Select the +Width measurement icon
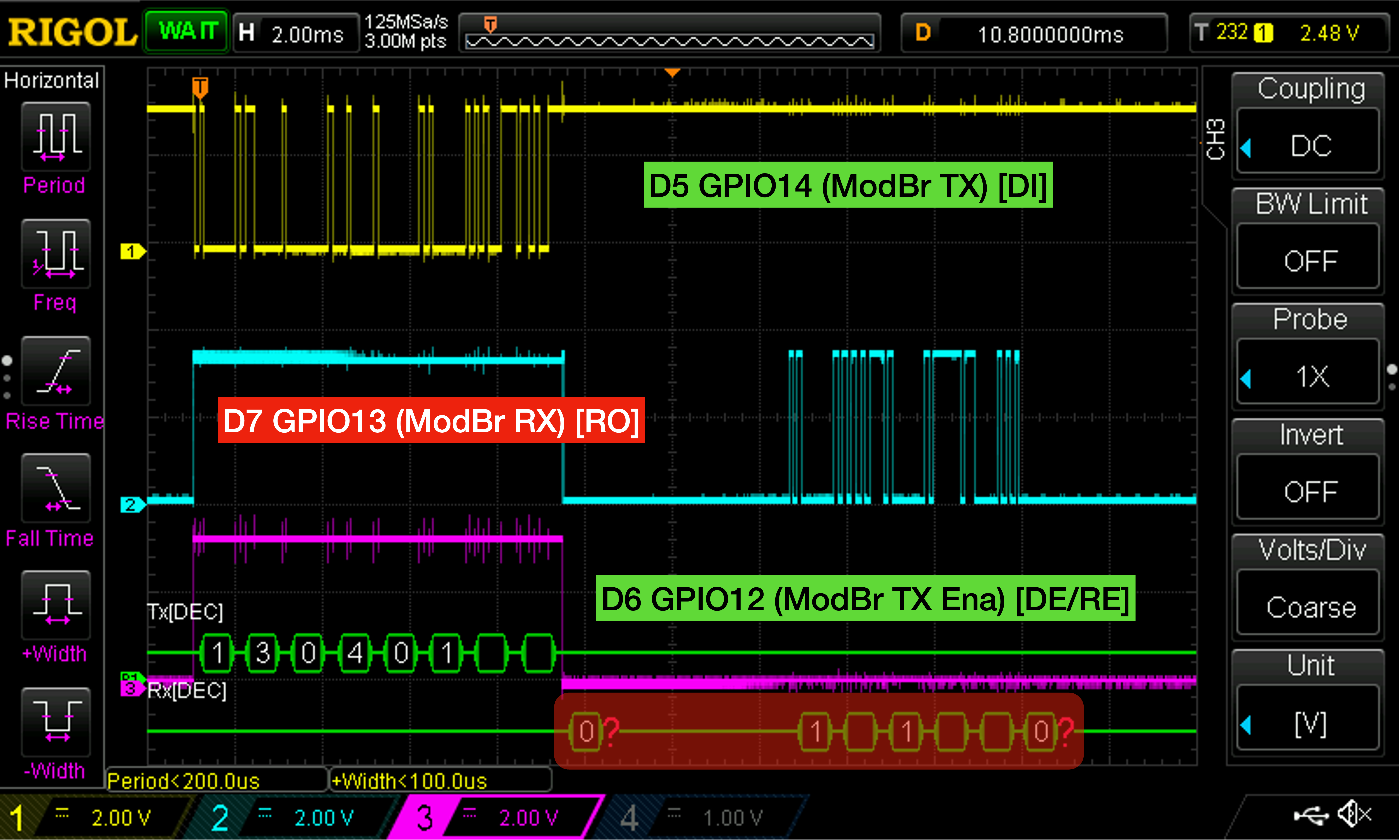 click(55, 605)
